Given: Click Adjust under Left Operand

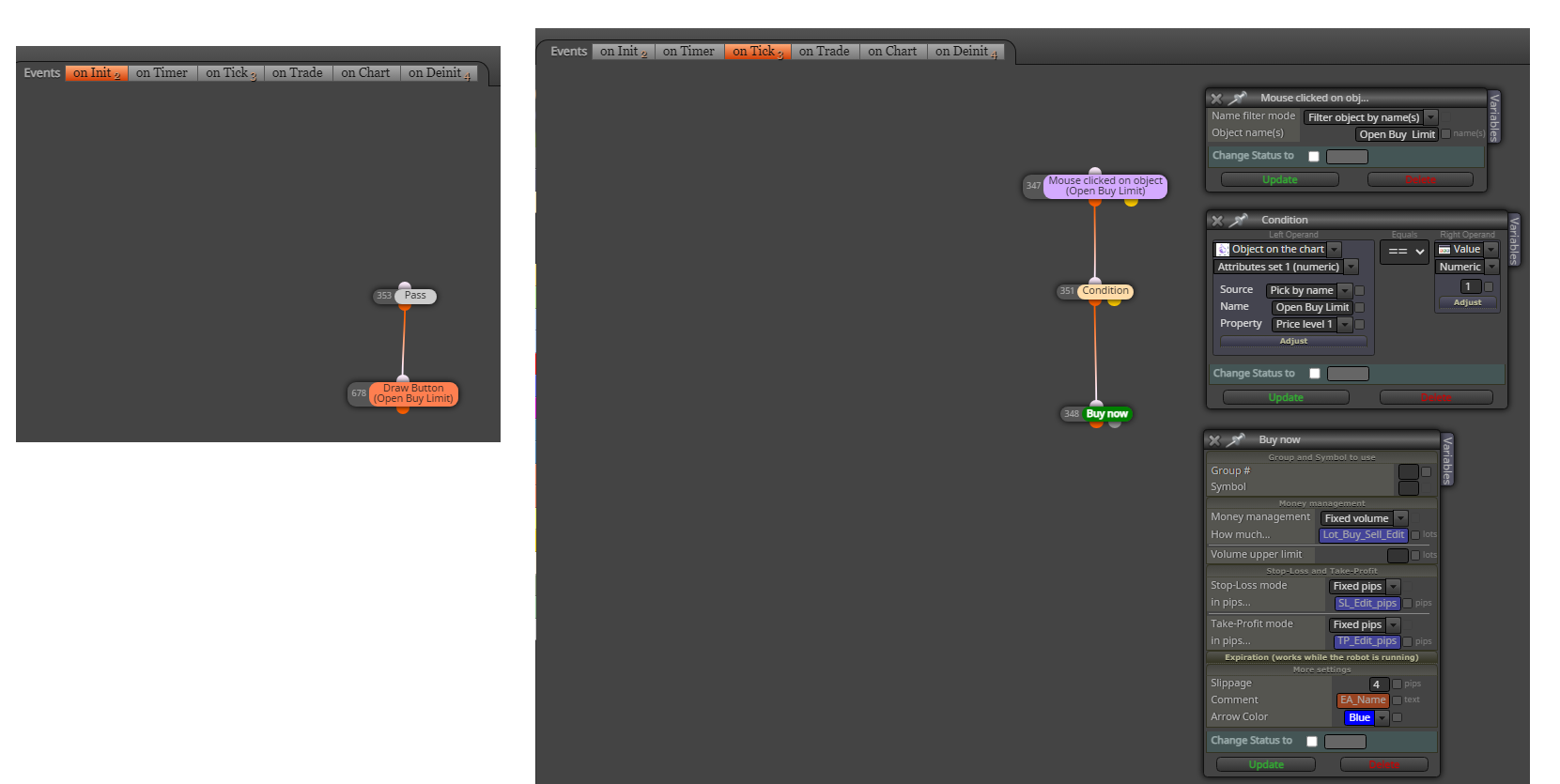Looking at the screenshot, I should coord(1293,342).
